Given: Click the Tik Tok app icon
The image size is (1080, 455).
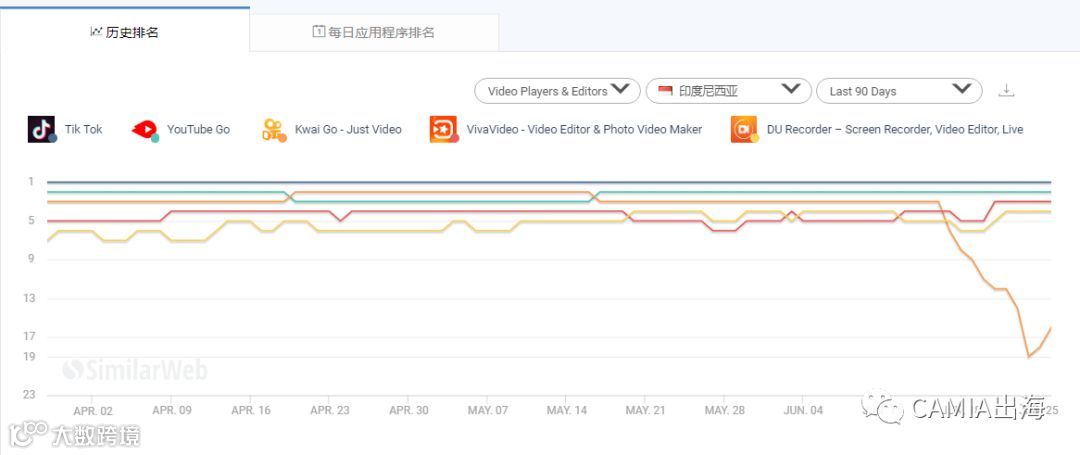Looking at the screenshot, I should [x=41, y=129].
